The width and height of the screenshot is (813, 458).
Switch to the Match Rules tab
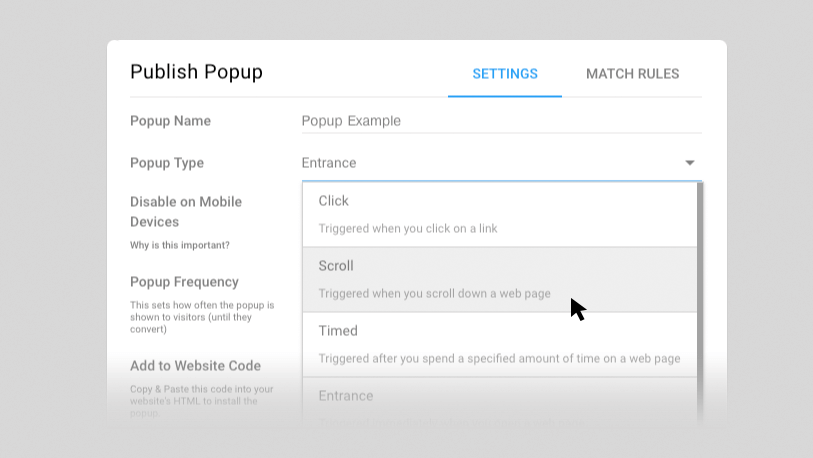click(x=632, y=74)
